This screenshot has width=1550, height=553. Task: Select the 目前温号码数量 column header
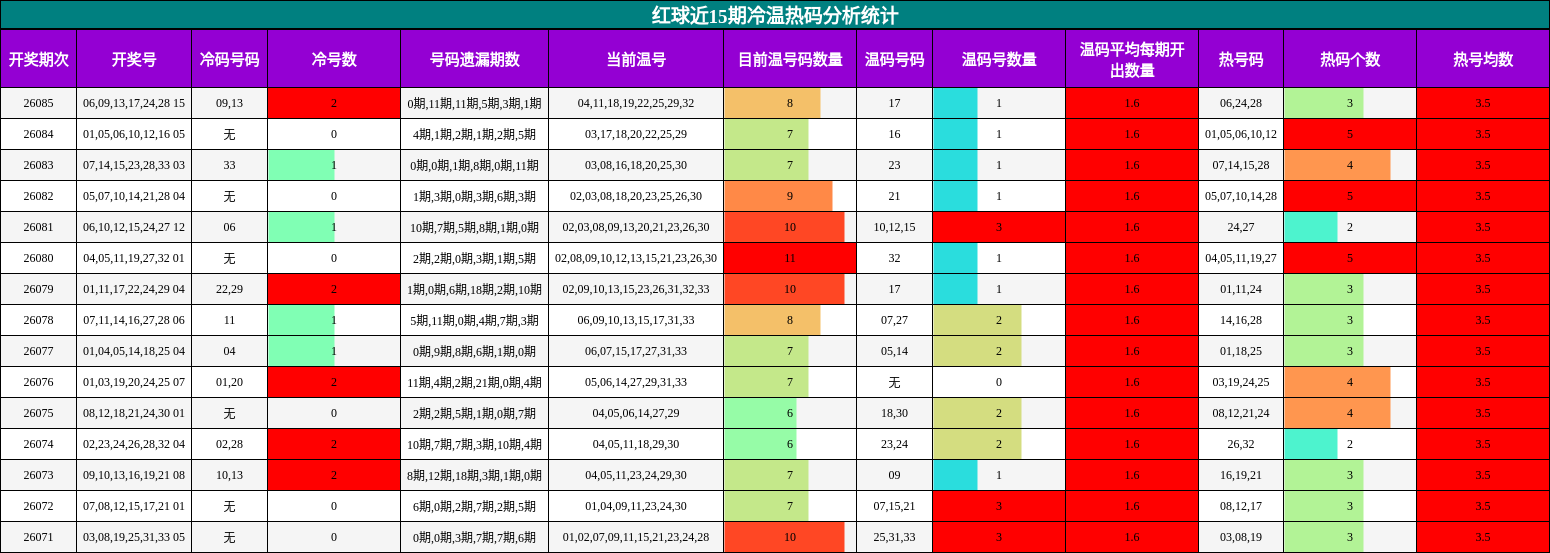pos(790,59)
